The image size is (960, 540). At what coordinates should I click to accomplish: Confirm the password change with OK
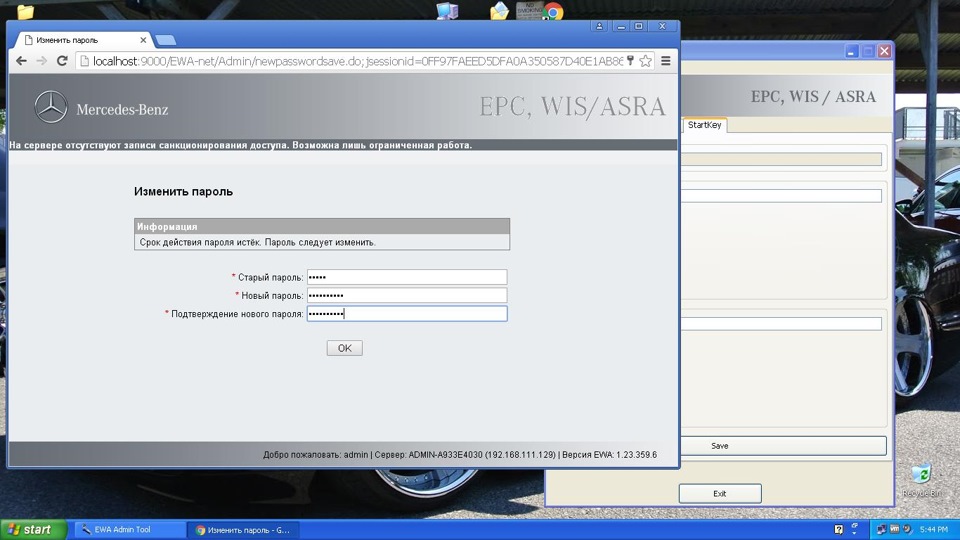pos(344,348)
